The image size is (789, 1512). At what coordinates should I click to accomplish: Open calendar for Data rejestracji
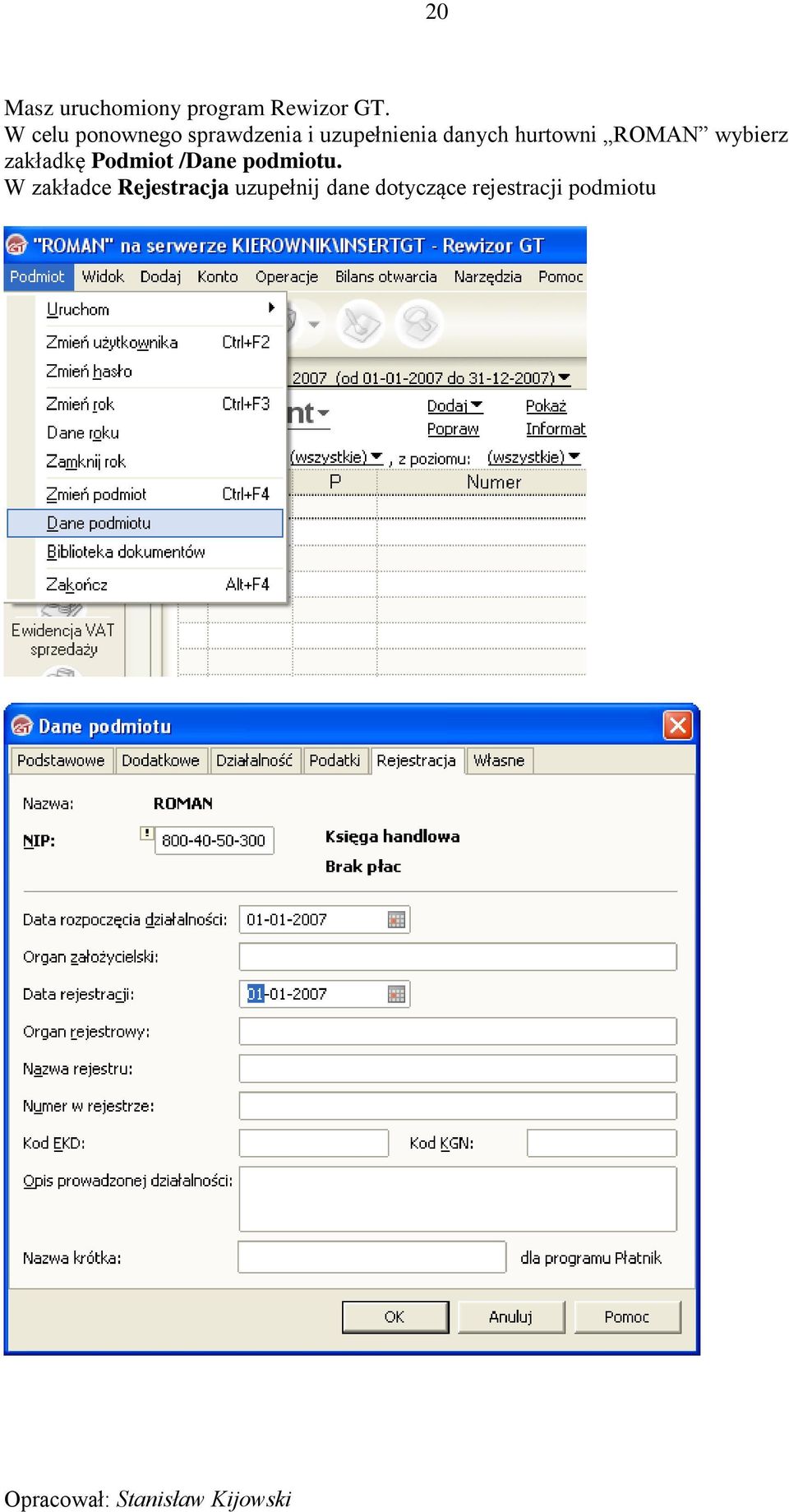[x=397, y=995]
